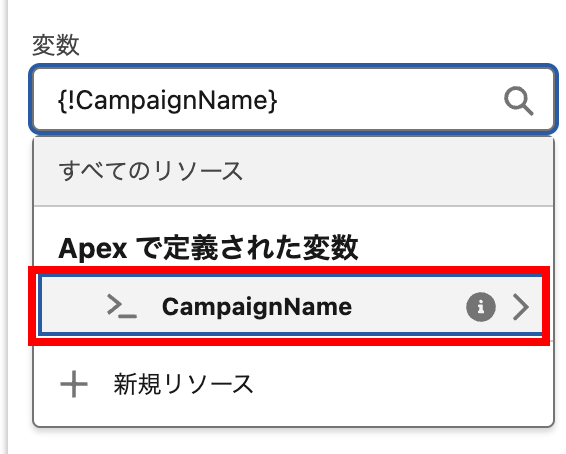The height and width of the screenshot is (454, 566).
Task: Expand CampaignName with the right chevron
Action: pyautogui.click(x=521, y=307)
